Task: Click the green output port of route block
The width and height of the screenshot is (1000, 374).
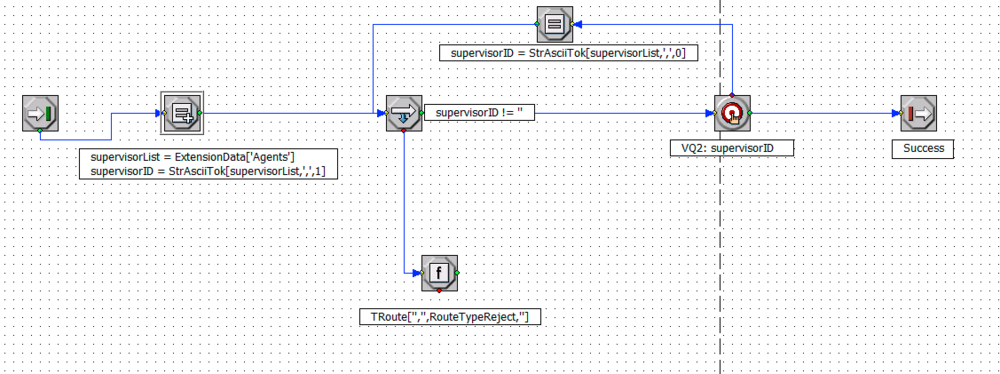Action: click(750, 113)
